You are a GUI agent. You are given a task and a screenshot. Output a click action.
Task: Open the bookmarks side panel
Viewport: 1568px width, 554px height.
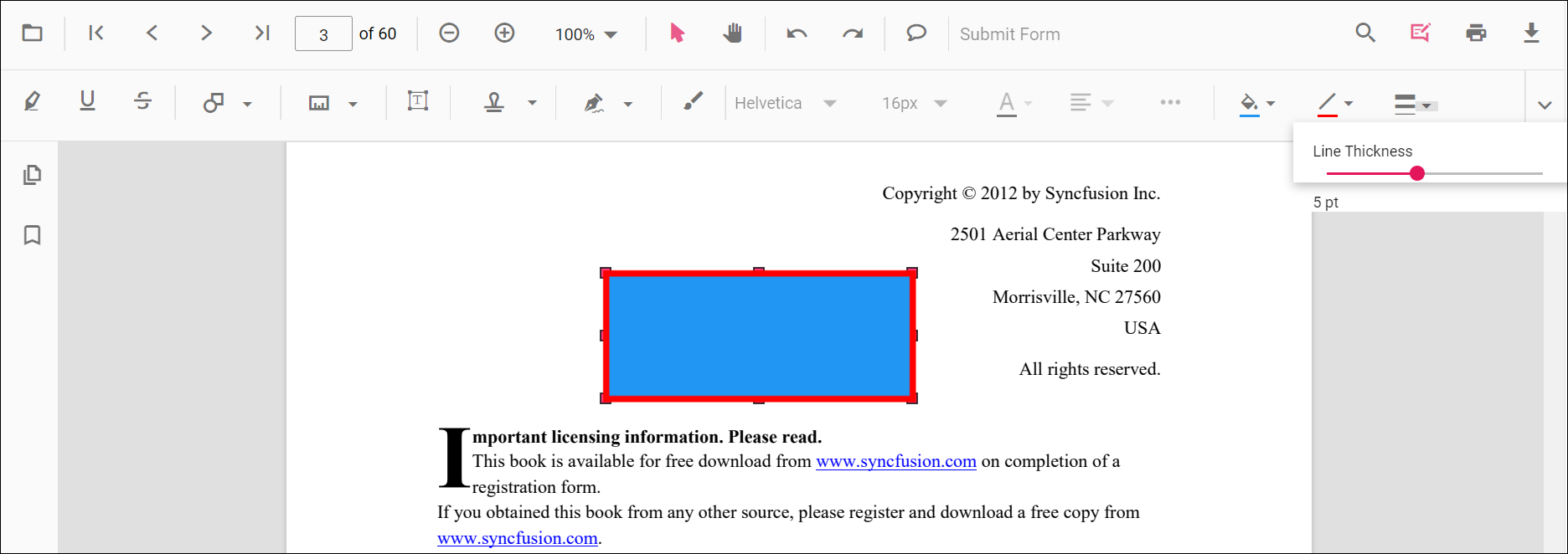pos(32,235)
